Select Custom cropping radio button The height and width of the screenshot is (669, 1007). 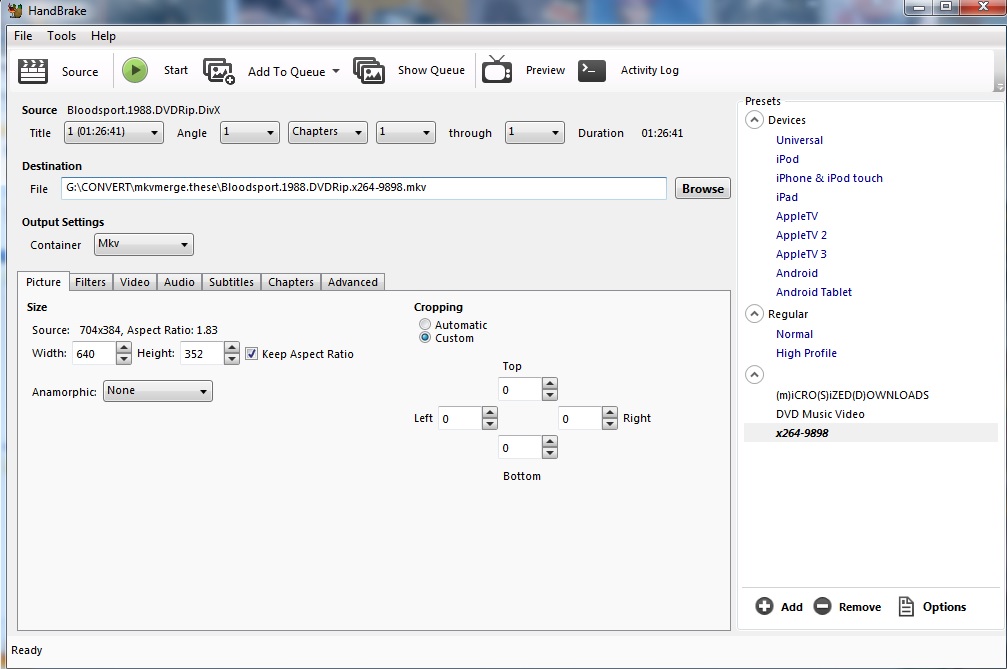point(425,338)
